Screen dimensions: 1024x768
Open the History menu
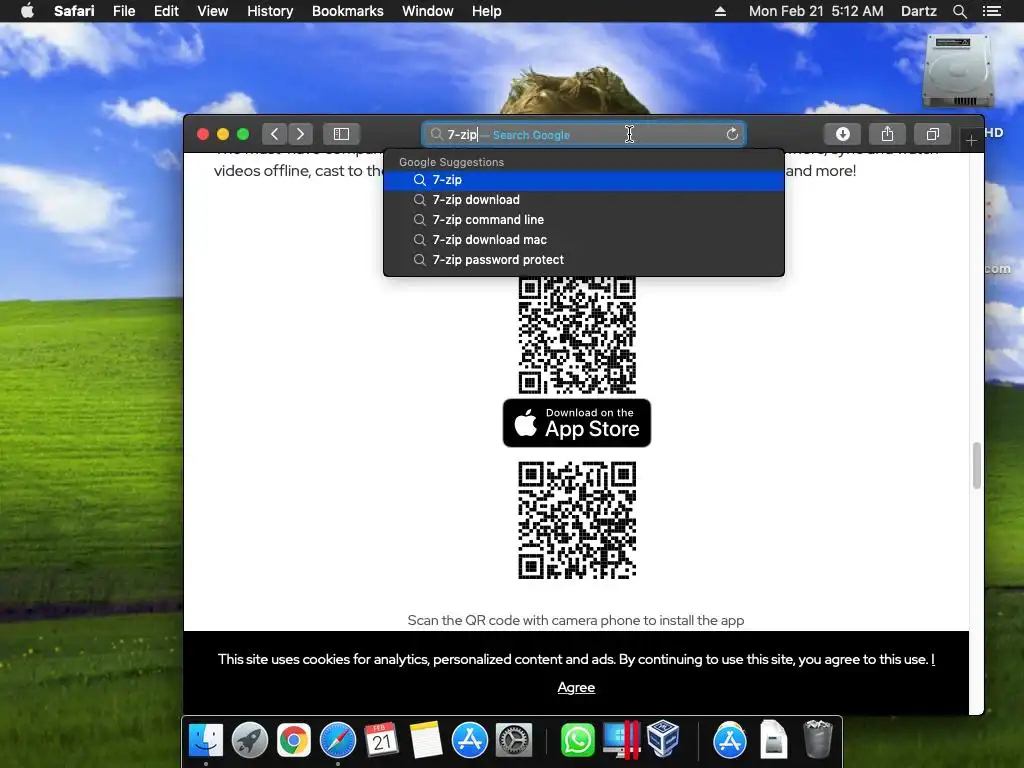pos(270,11)
